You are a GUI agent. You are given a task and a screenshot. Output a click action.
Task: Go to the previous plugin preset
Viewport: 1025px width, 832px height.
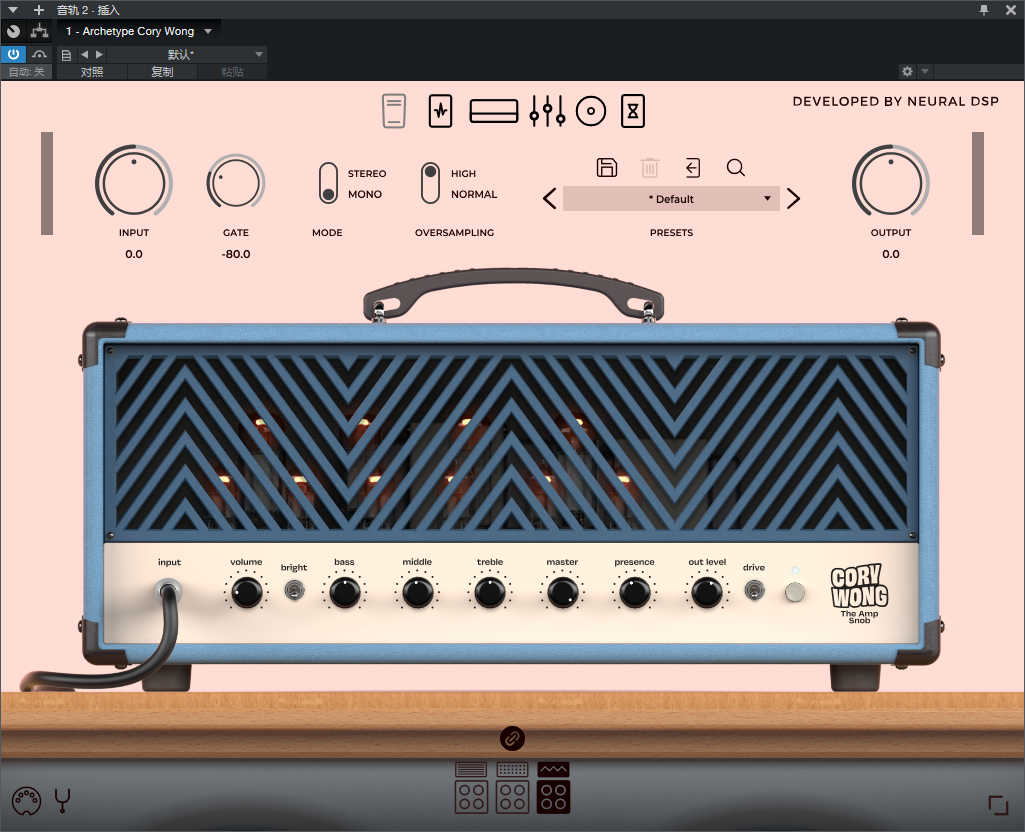click(x=550, y=199)
